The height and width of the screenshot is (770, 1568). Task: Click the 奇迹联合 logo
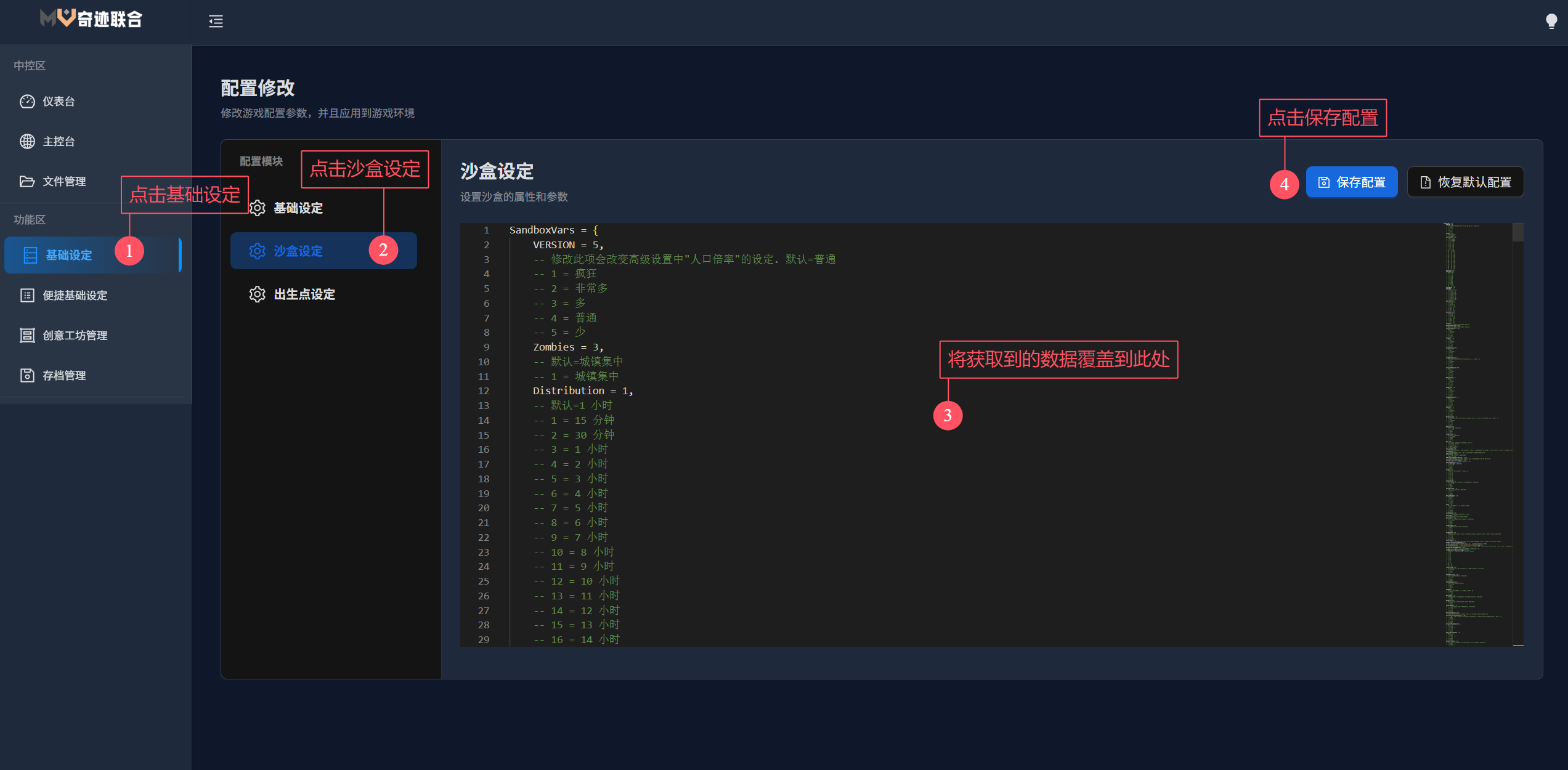click(91, 19)
